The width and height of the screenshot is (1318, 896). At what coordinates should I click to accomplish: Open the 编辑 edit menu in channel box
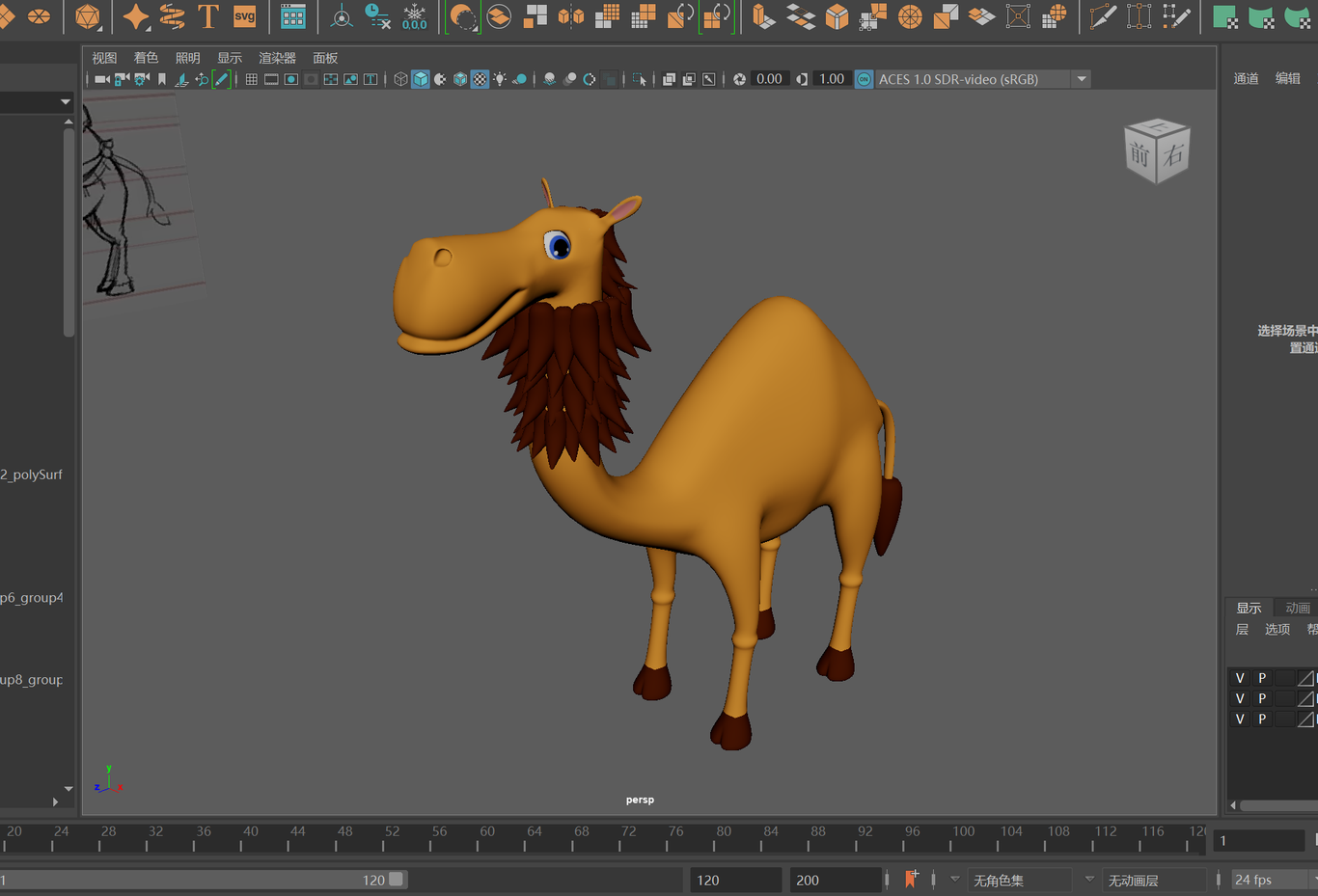1287,78
